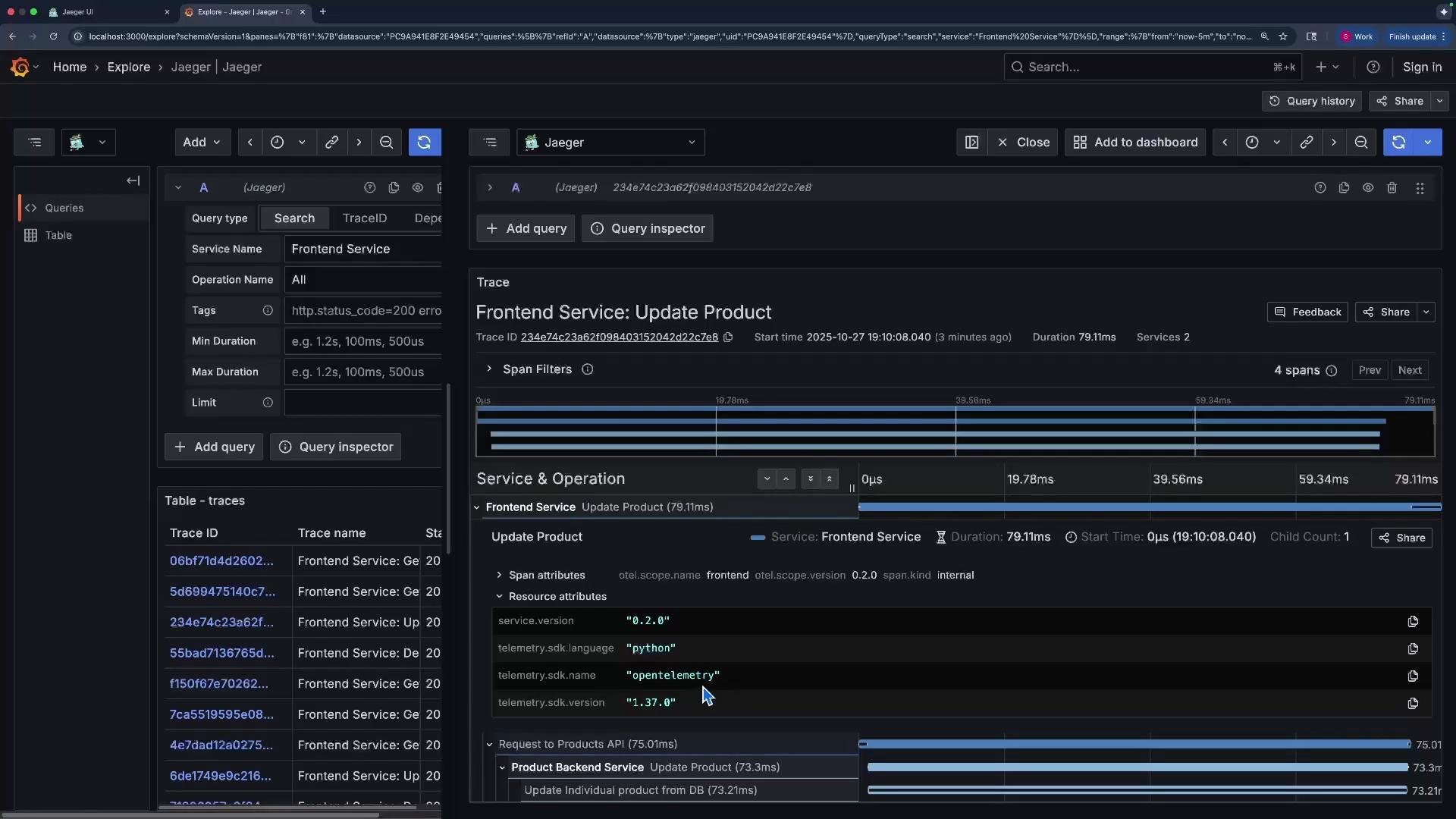The height and width of the screenshot is (819, 1456).
Task: Run query with right pane refresh button
Action: (x=1399, y=142)
